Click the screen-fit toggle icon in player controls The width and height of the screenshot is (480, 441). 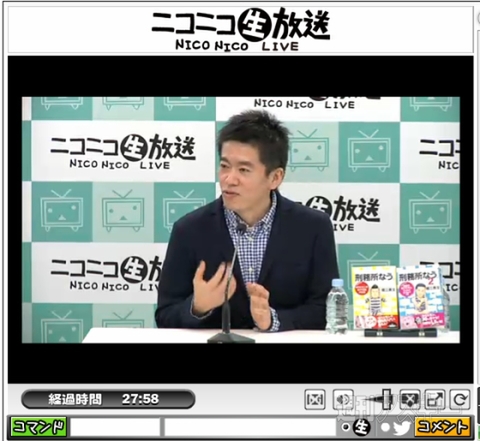[315, 399]
